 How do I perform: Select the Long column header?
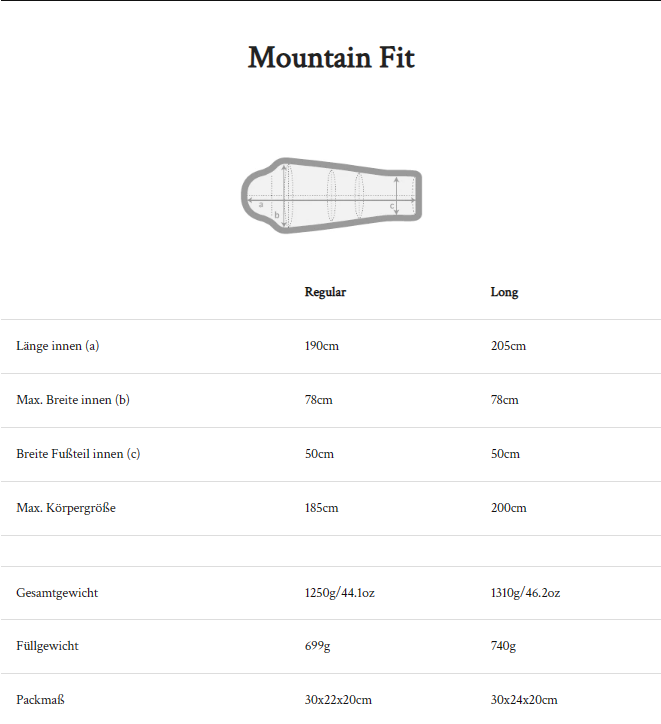pyautogui.click(x=504, y=292)
